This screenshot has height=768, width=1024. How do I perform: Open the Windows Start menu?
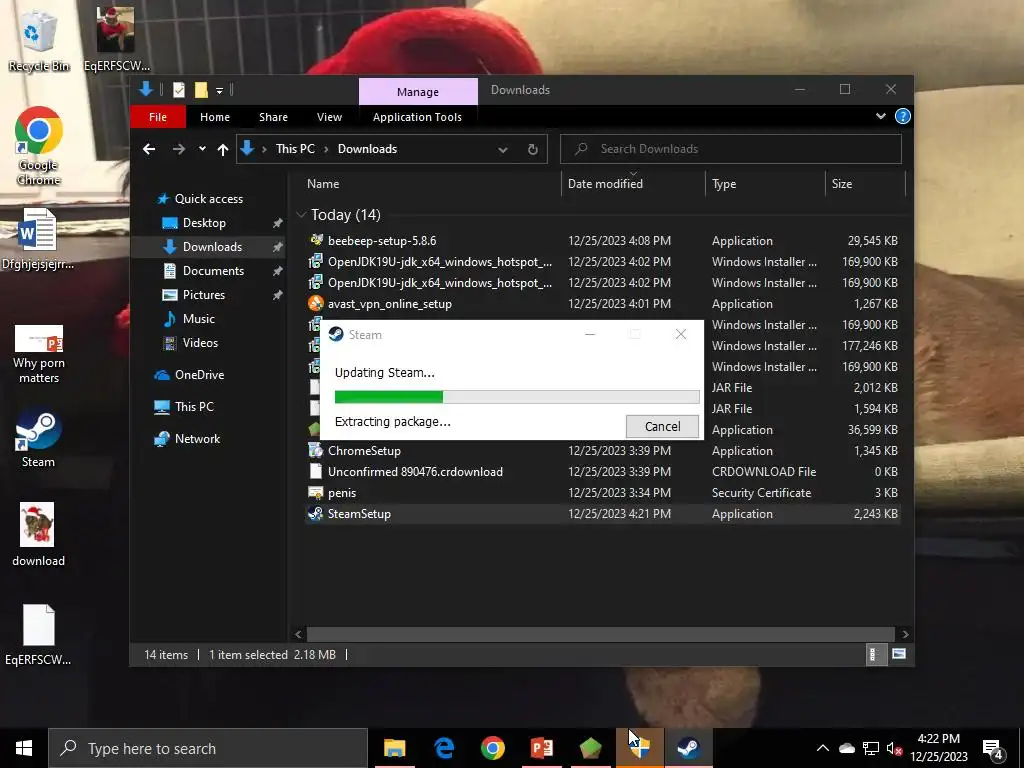pyautogui.click(x=24, y=748)
